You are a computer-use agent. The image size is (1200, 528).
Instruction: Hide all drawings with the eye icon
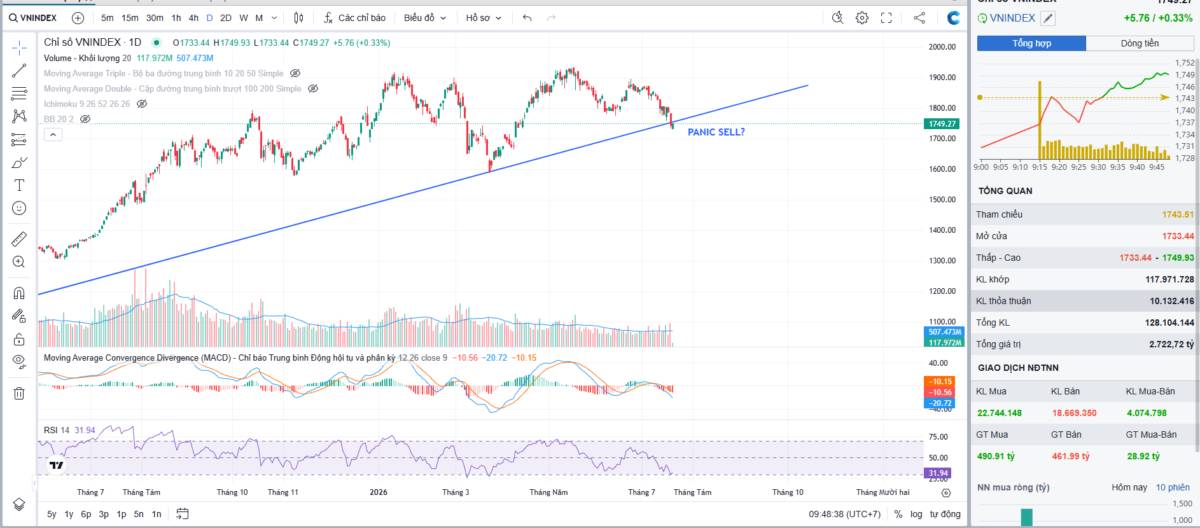pyautogui.click(x=18, y=362)
